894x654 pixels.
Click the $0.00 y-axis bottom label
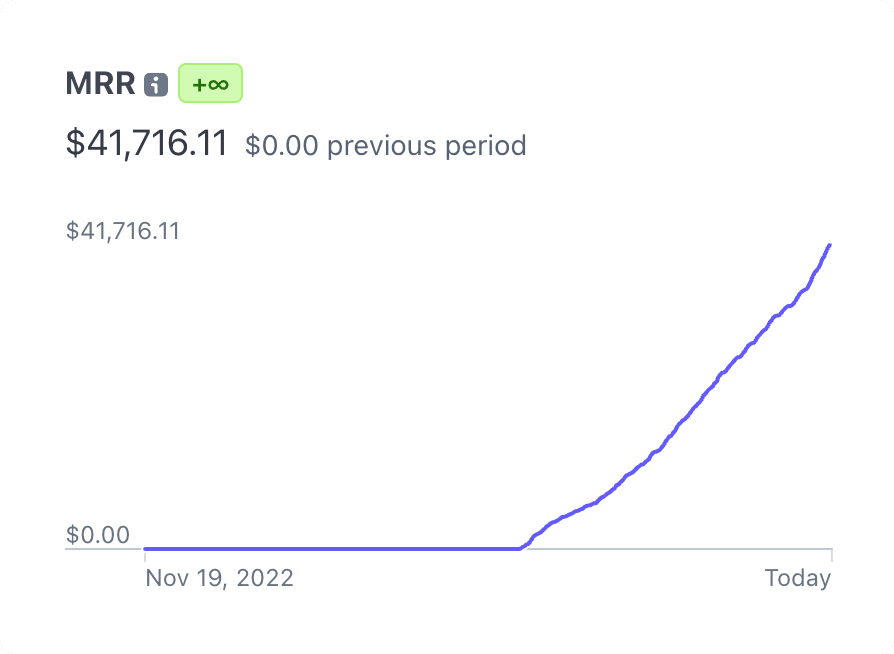(x=98, y=535)
